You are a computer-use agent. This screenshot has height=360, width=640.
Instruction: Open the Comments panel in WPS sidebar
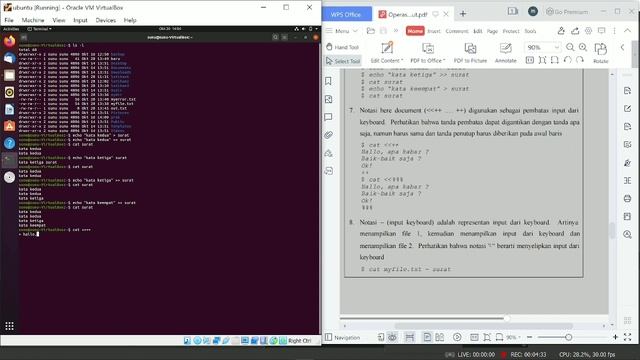tap(328, 117)
